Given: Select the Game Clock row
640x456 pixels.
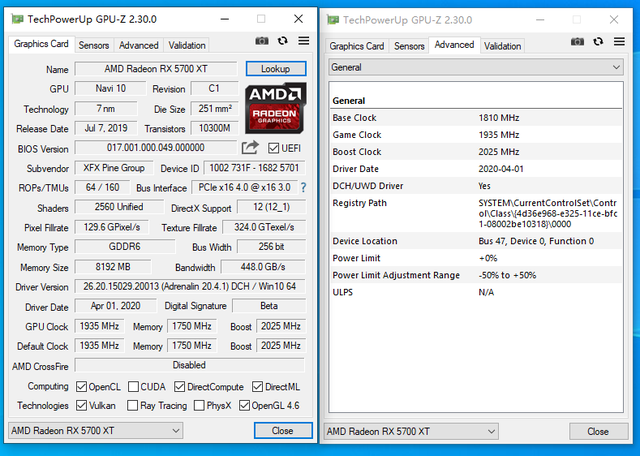Looking at the screenshot, I should click(x=476, y=135).
